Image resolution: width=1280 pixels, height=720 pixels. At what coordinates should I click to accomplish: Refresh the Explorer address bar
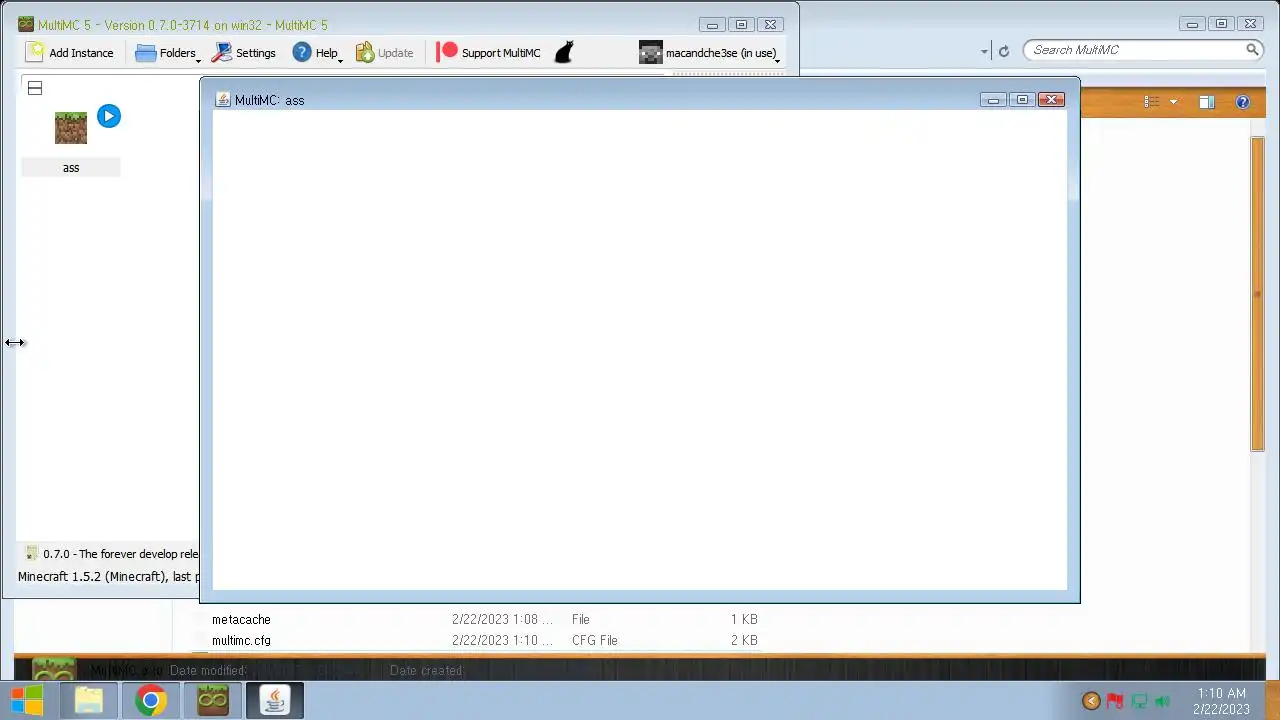click(1004, 51)
